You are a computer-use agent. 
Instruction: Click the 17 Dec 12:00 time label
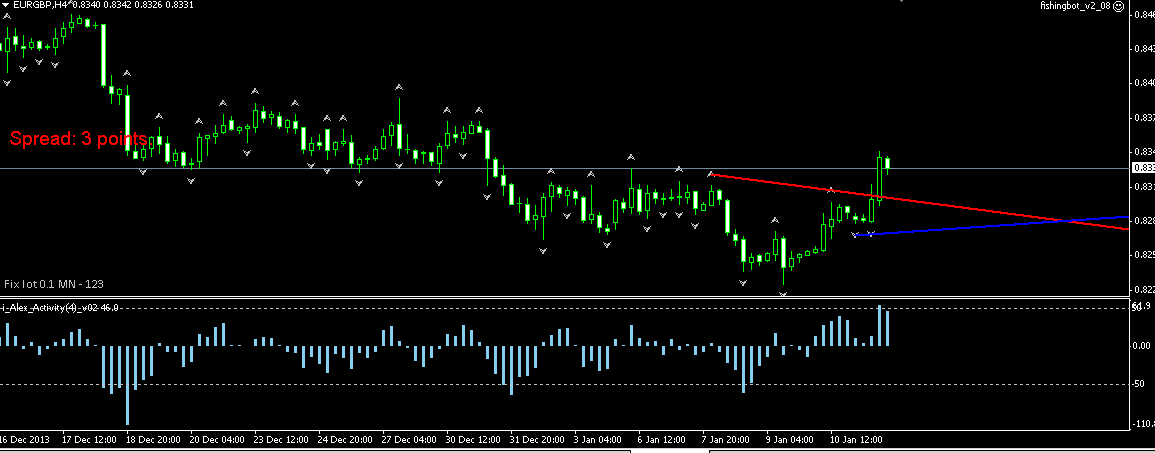point(89,439)
